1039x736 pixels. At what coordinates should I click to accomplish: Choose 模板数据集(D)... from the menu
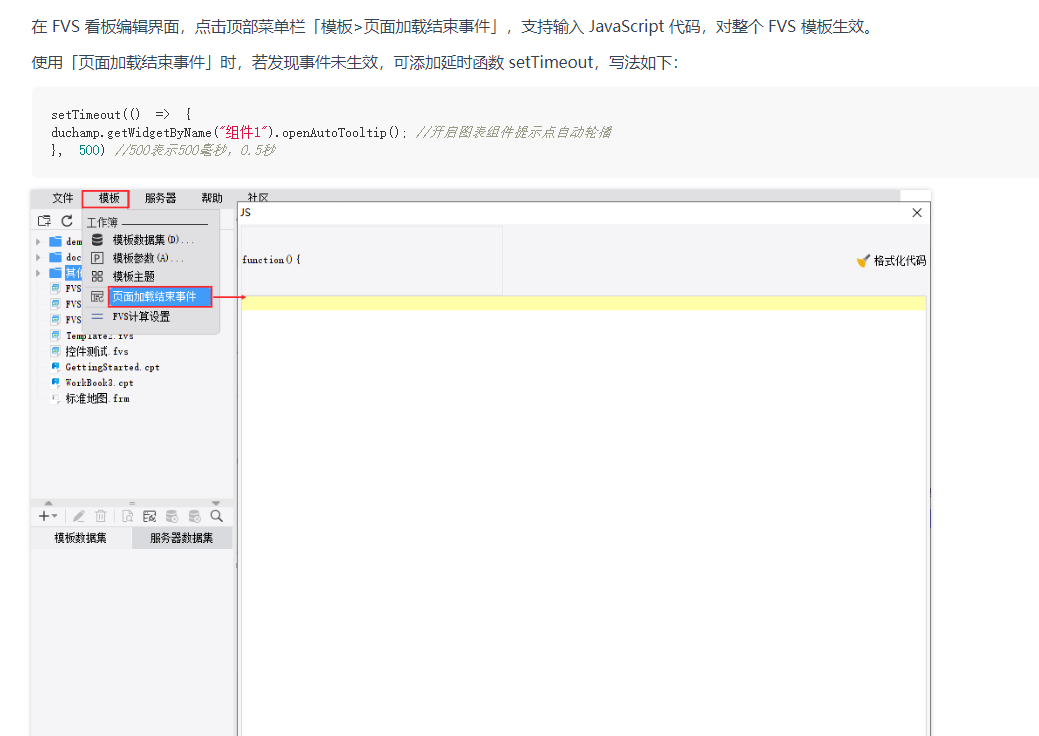pyautogui.click(x=152, y=240)
